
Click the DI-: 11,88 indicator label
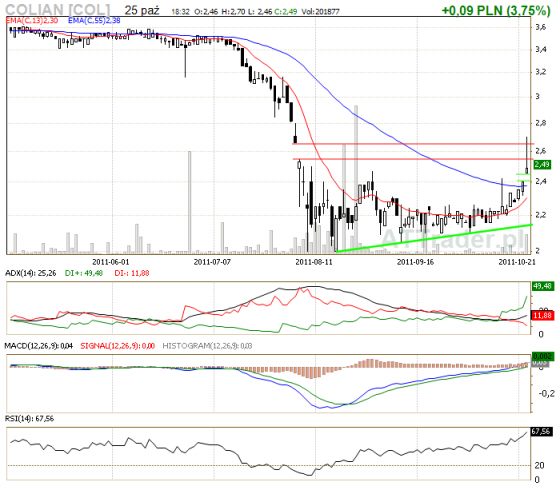point(132,273)
